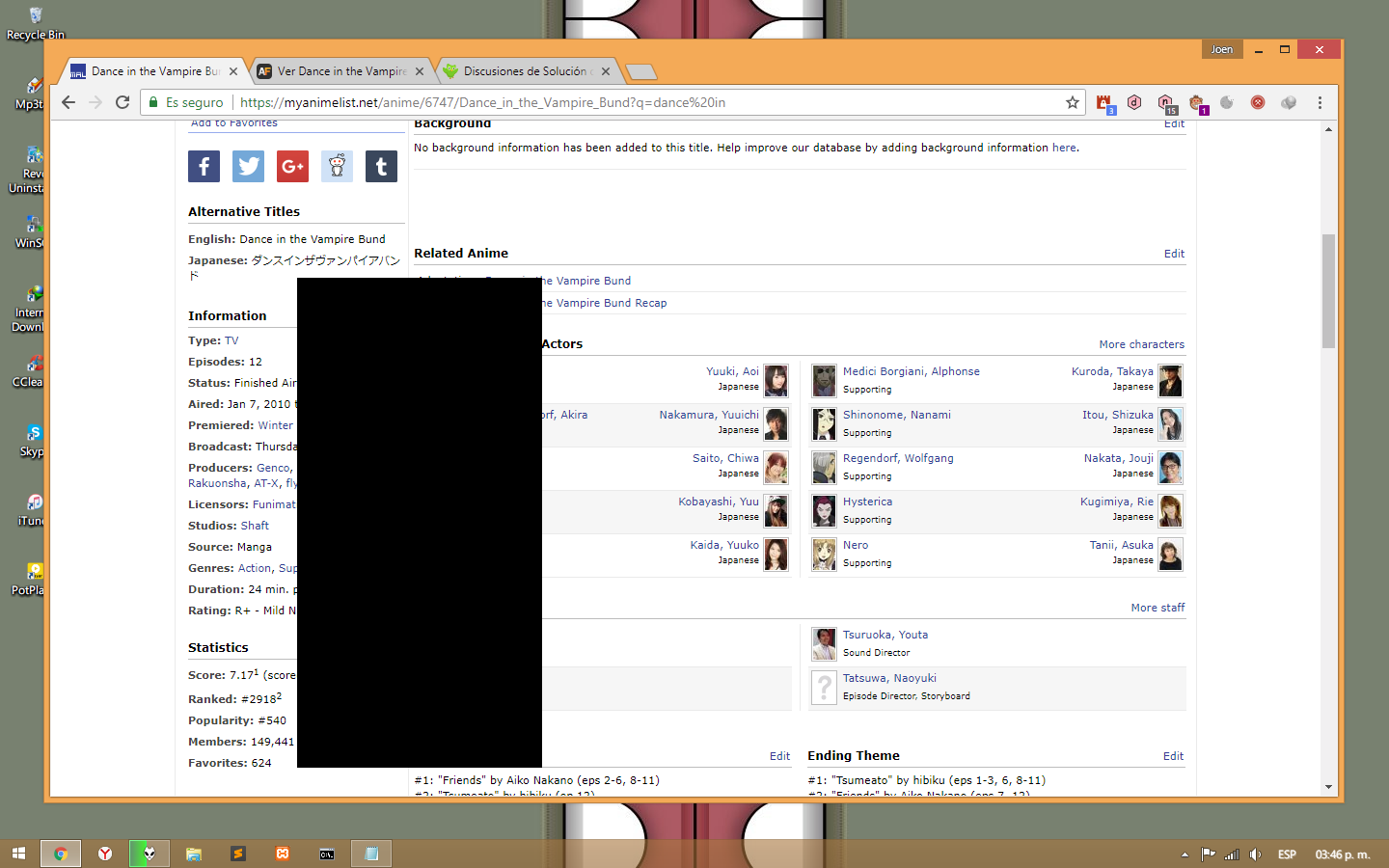1389x868 pixels.
Task: Click the TV type link
Action: (x=231, y=340)
